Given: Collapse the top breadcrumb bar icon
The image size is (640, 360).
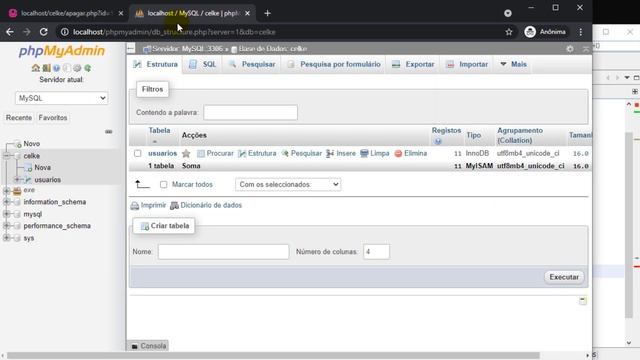Looking at the screenshot, I should click(x=586, y=49).
